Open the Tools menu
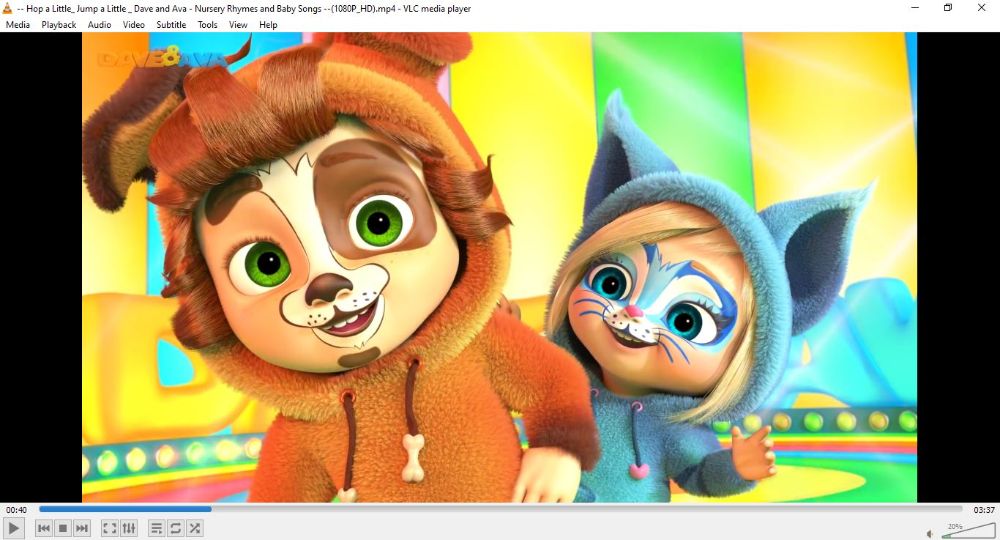Viewport: 1000px width, 540px height. coord(207,25)
